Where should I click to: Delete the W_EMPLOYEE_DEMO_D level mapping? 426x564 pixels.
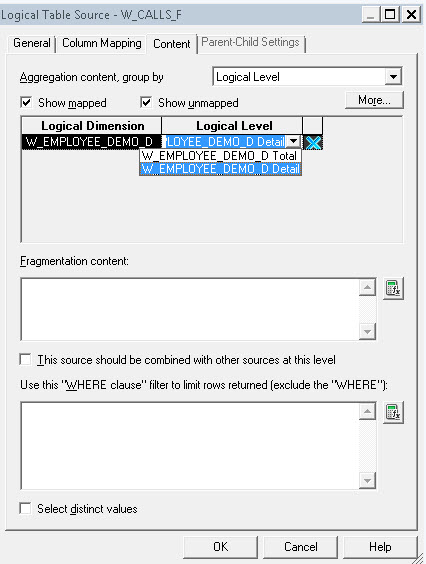[x=313, y=142]
